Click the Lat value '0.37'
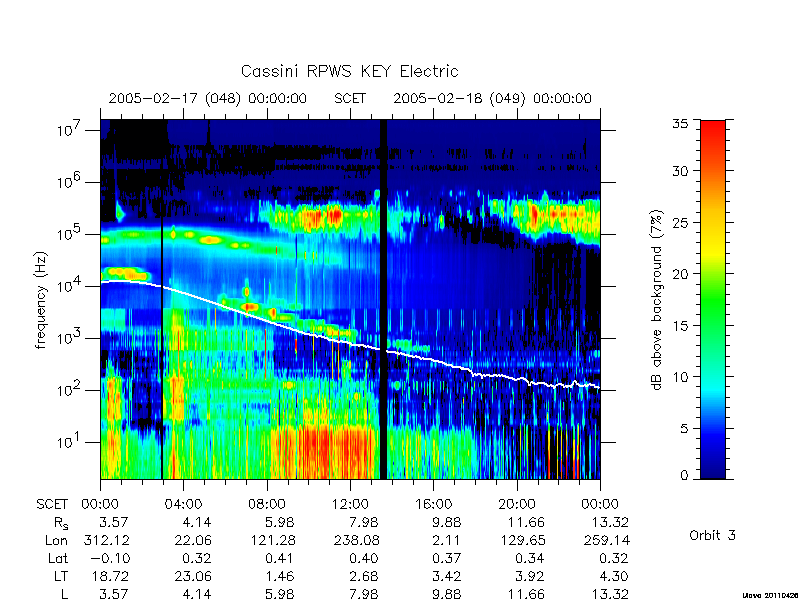The image size is (800, 600). click(x=446, y=558)
